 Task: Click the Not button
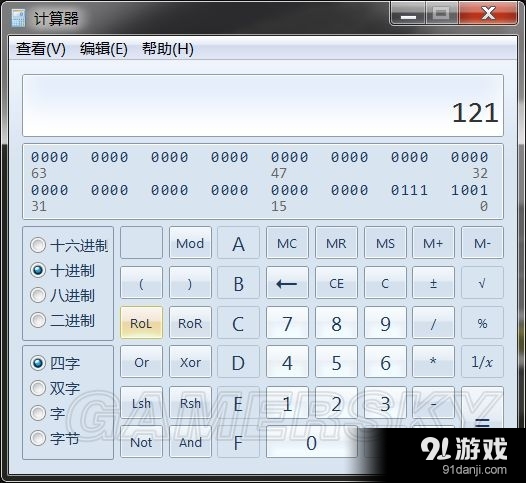[x=141, y=442]
